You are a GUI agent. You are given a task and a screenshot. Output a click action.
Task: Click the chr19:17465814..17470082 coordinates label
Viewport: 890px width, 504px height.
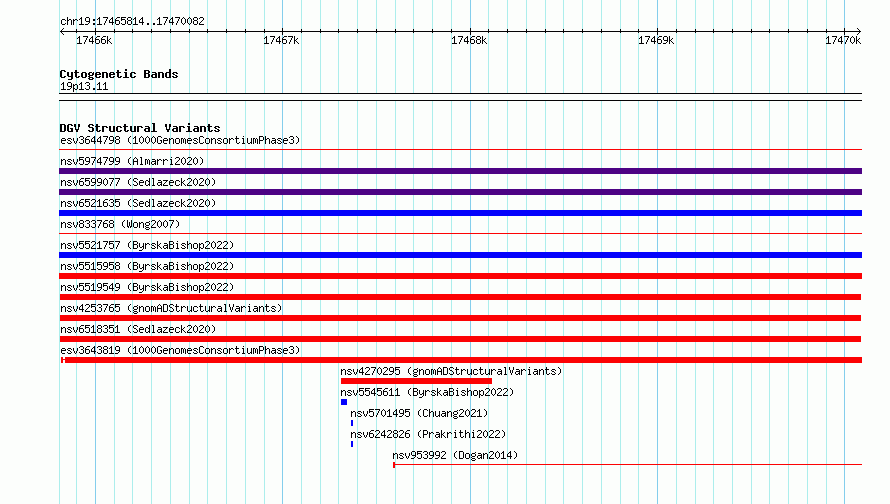coord(132,21)
